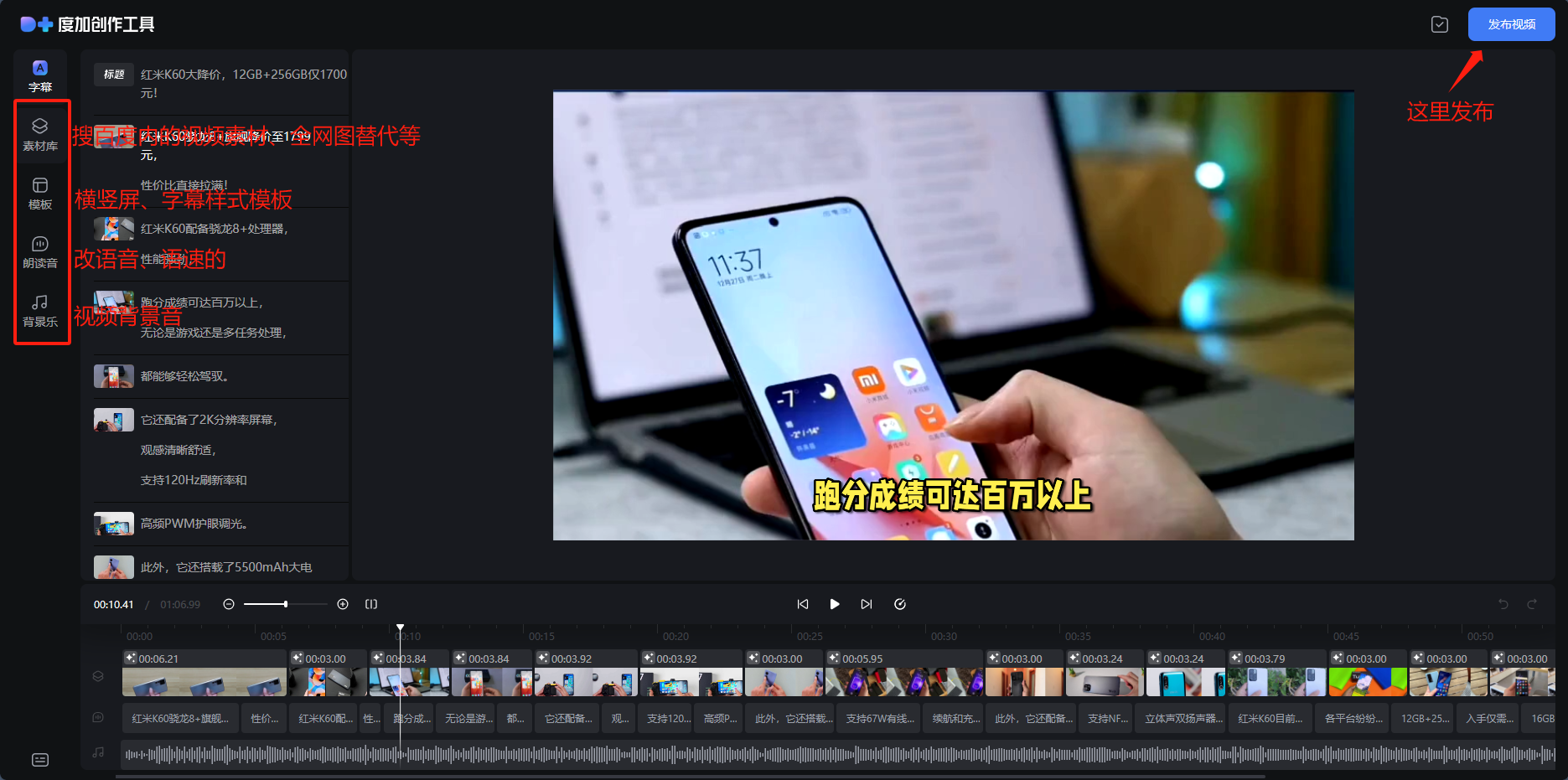
Task: Skip to the end of the video
Action: [x=866, y=603]
